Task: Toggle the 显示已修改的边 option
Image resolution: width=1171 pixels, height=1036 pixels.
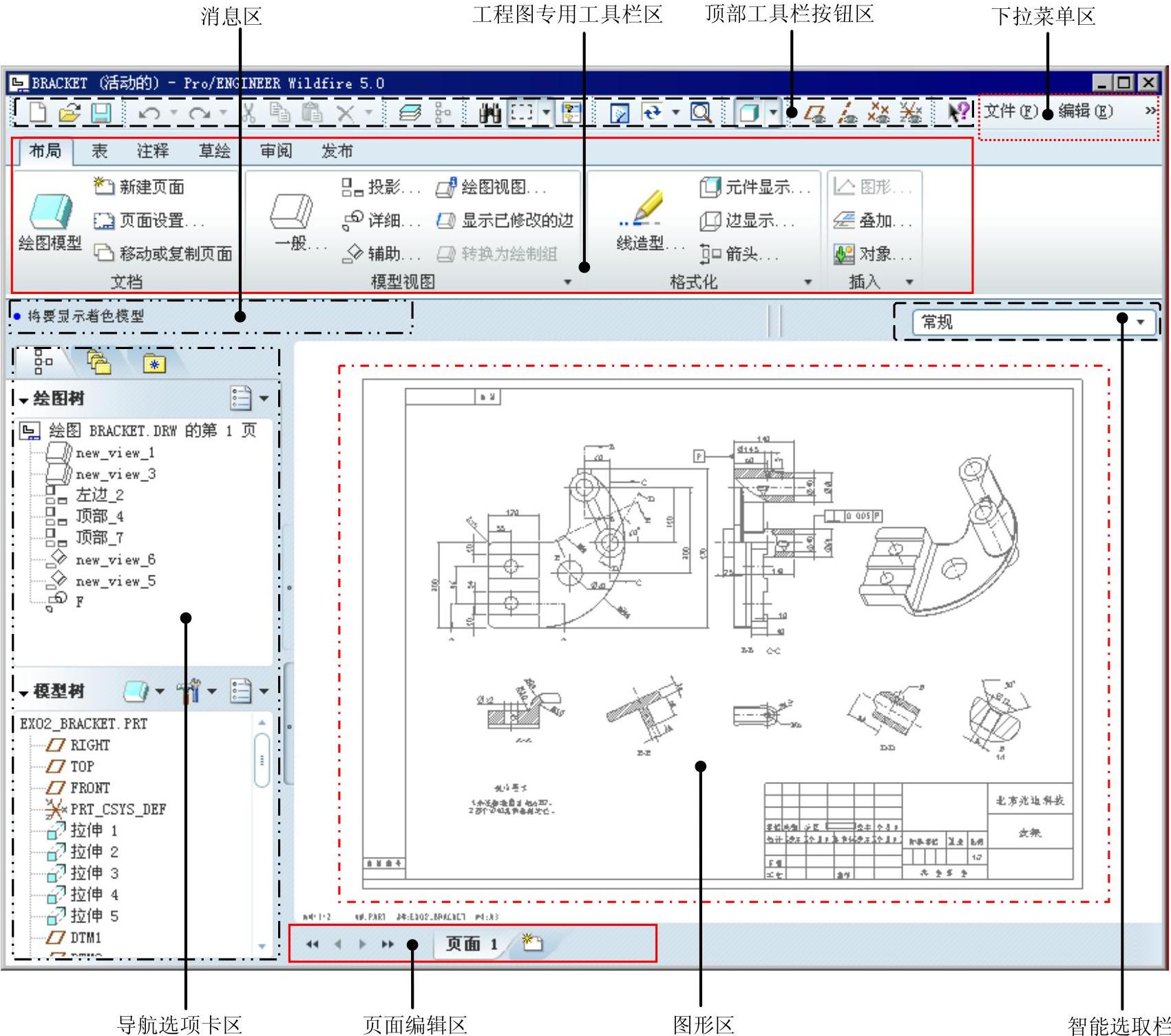Action: pyautogui.click(x=505, y=220)
